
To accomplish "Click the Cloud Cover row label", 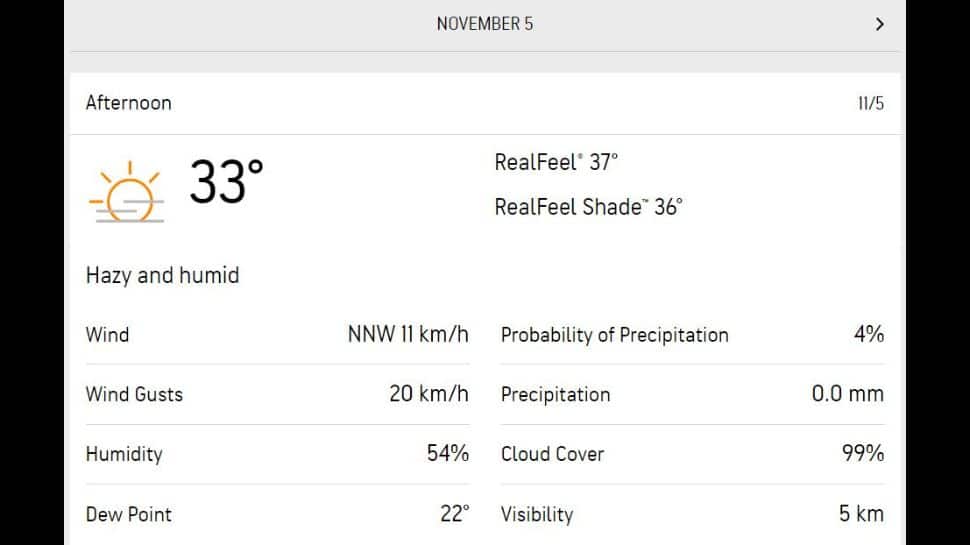I will pos(552,453).
